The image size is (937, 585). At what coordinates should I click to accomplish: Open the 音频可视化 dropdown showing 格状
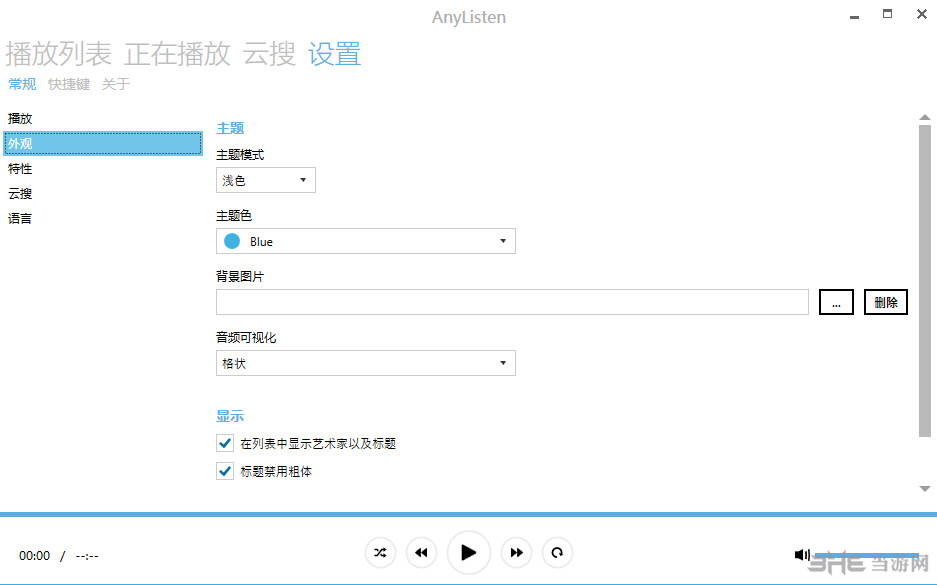tap(366, 363)
